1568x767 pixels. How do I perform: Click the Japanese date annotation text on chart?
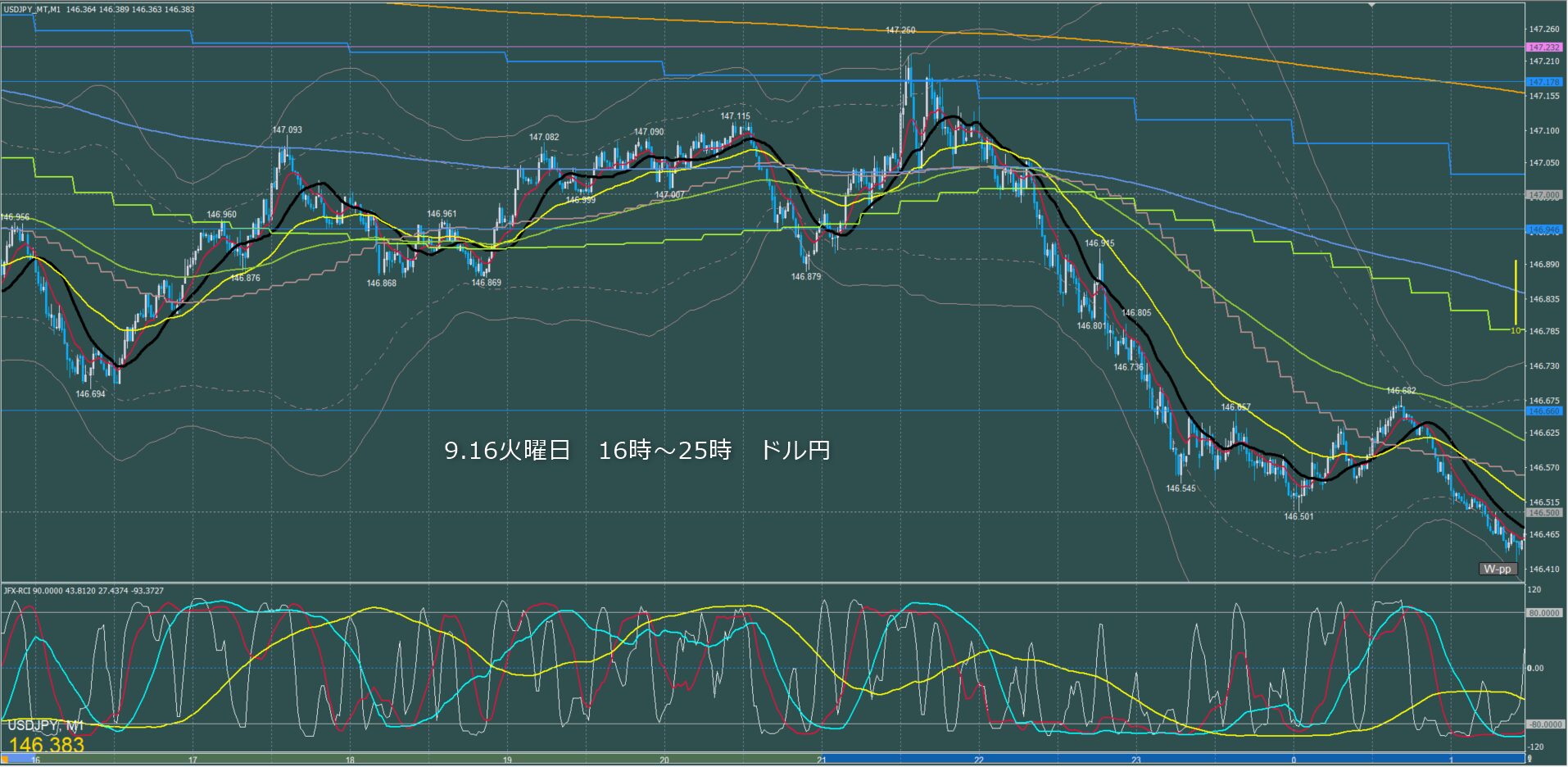pos(637,450)
